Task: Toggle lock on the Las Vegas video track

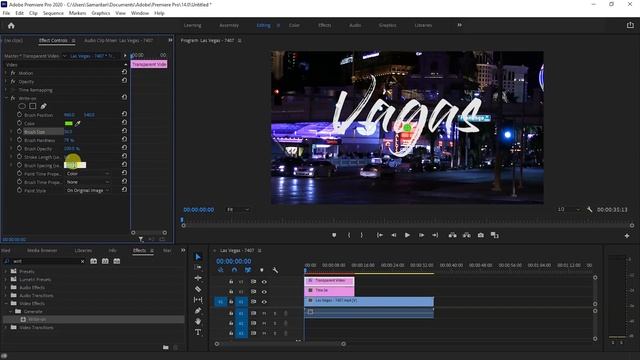Action: pyautogui.click(x=231, y=302)
